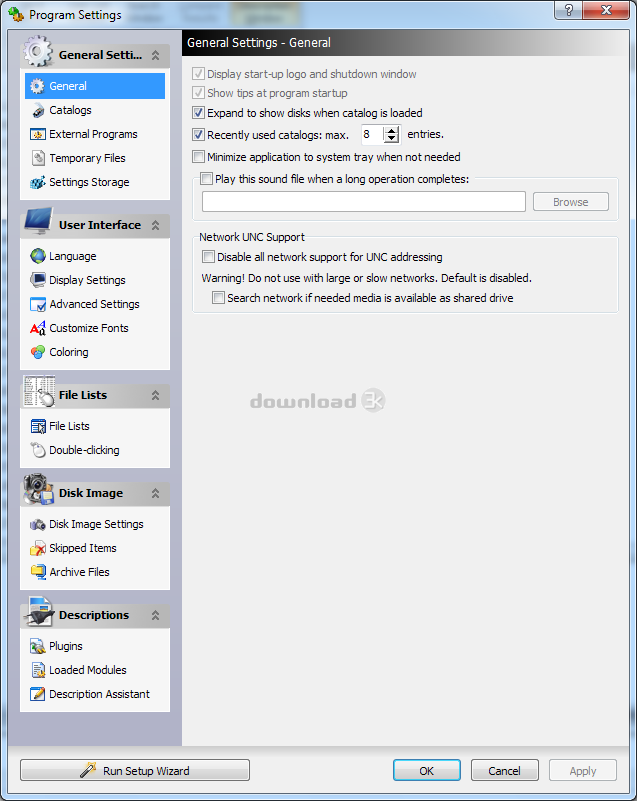Select Display Settings in sidebar
637x801 pixels.
pyautogui.click(x=87, y=280)
